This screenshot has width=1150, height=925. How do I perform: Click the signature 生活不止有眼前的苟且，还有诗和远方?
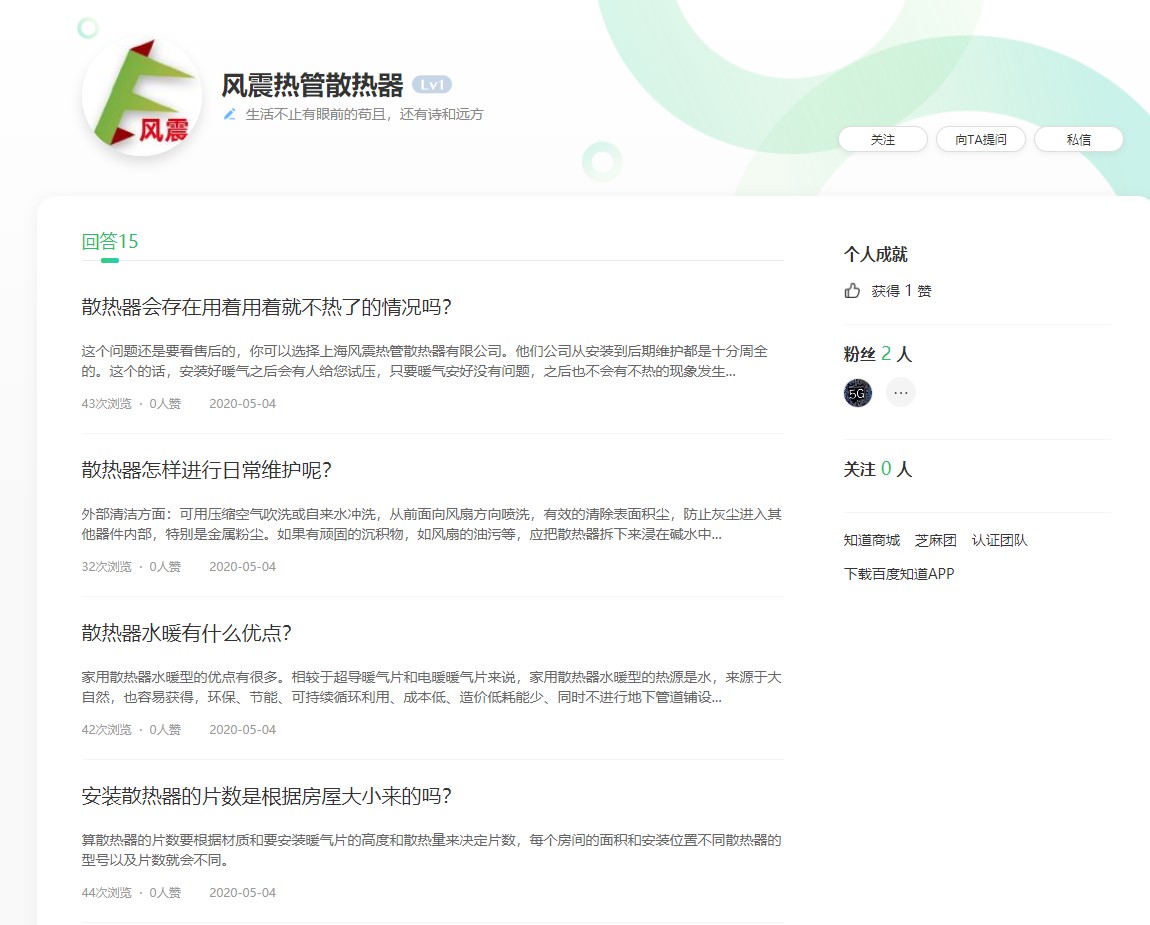pyautogui.click(x=365, y=114)
